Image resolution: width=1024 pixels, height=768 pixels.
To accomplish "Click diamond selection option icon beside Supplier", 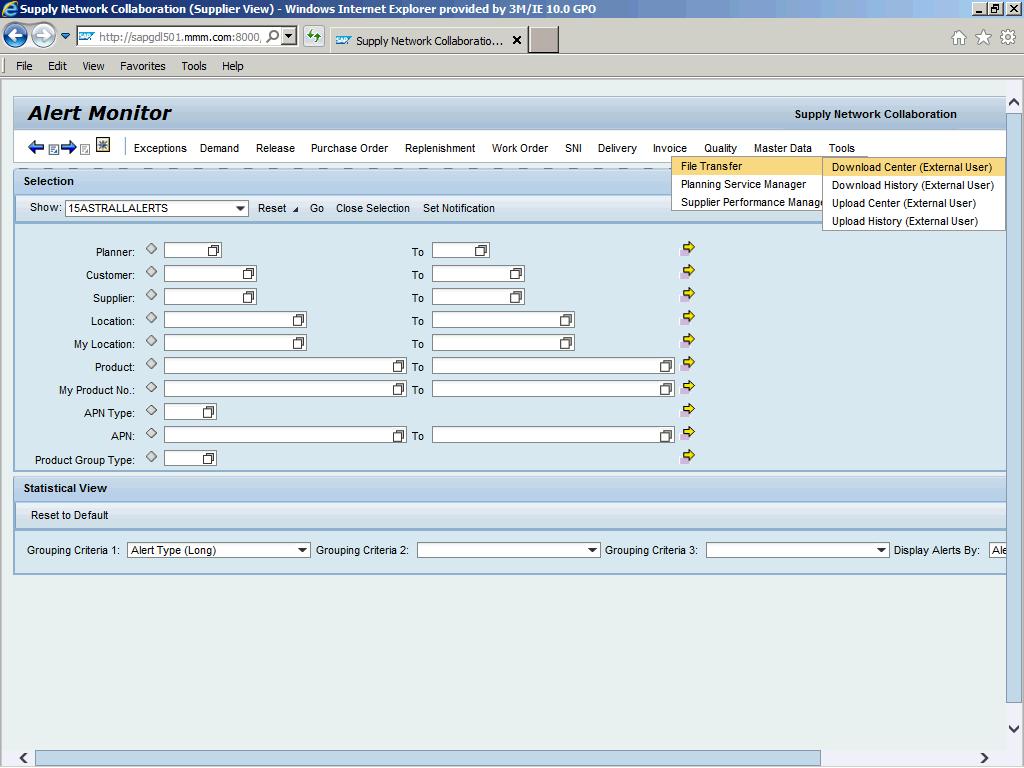I will (x=152, y=295).
